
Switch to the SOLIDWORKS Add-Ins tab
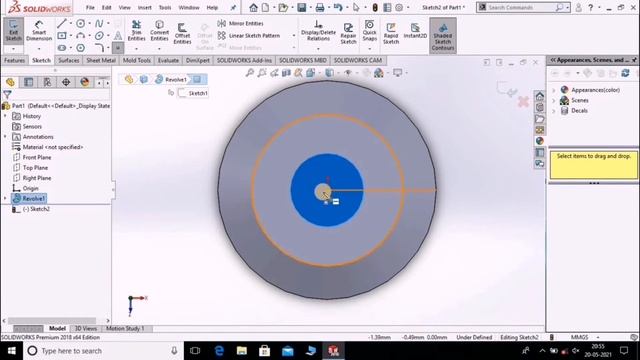pos(244,60)
